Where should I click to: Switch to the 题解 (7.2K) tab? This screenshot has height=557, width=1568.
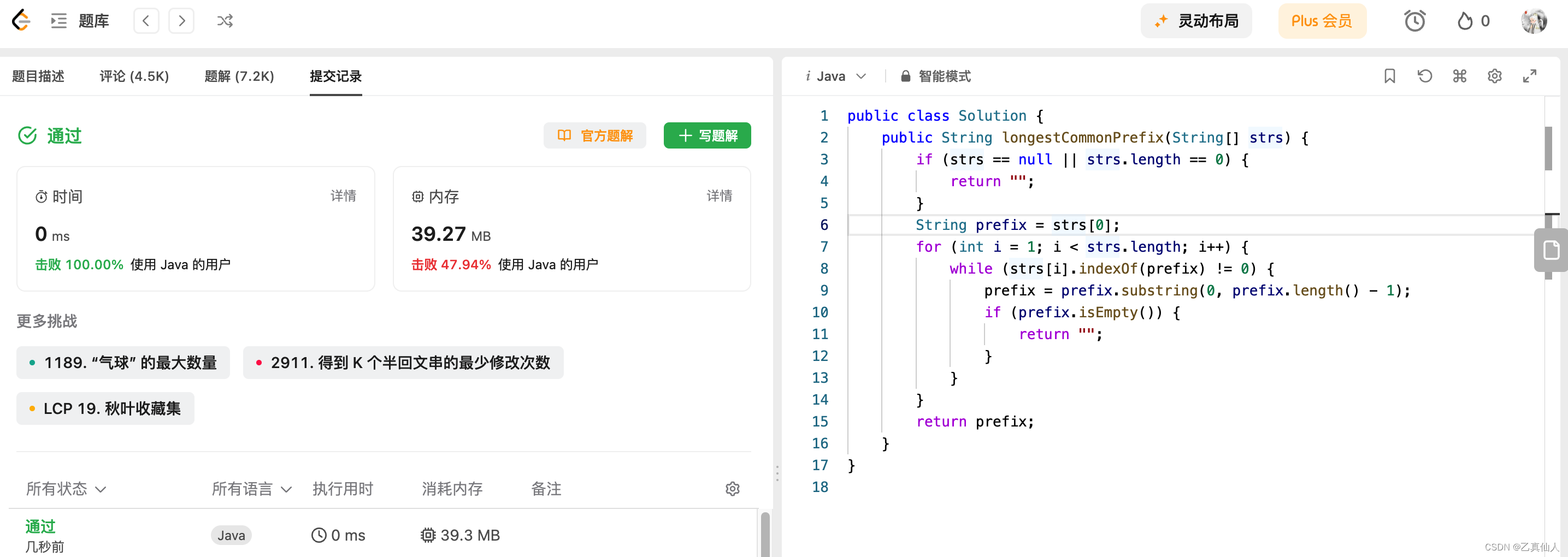[x=239, y=76]
